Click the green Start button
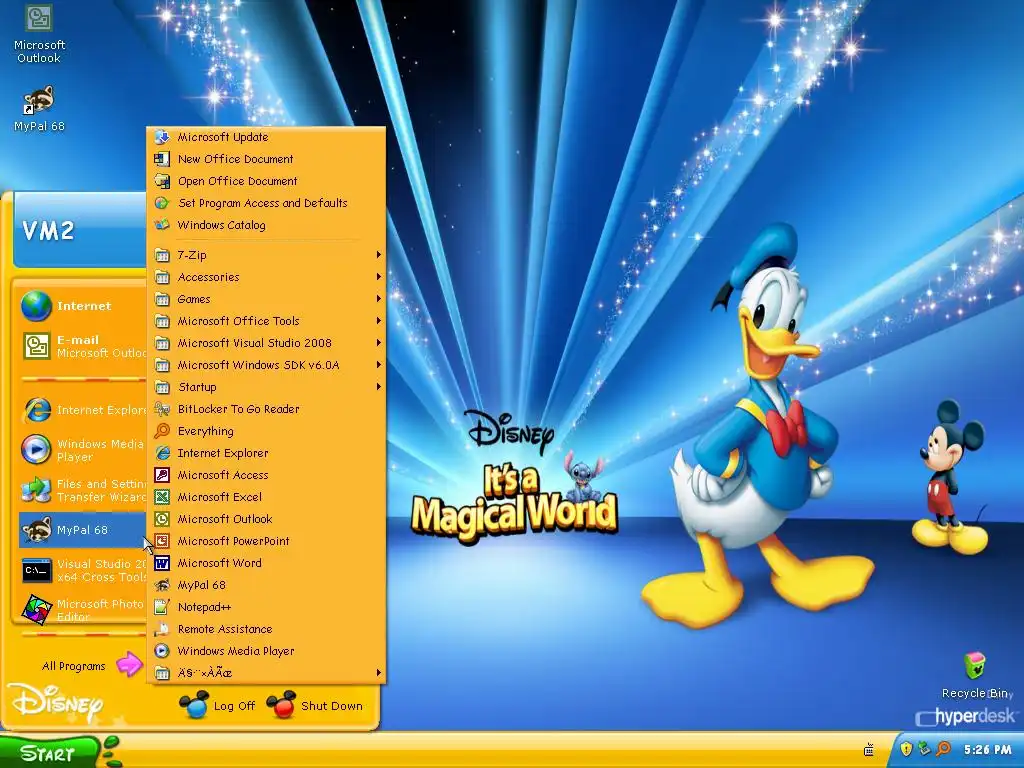 (x=50, y=752)
